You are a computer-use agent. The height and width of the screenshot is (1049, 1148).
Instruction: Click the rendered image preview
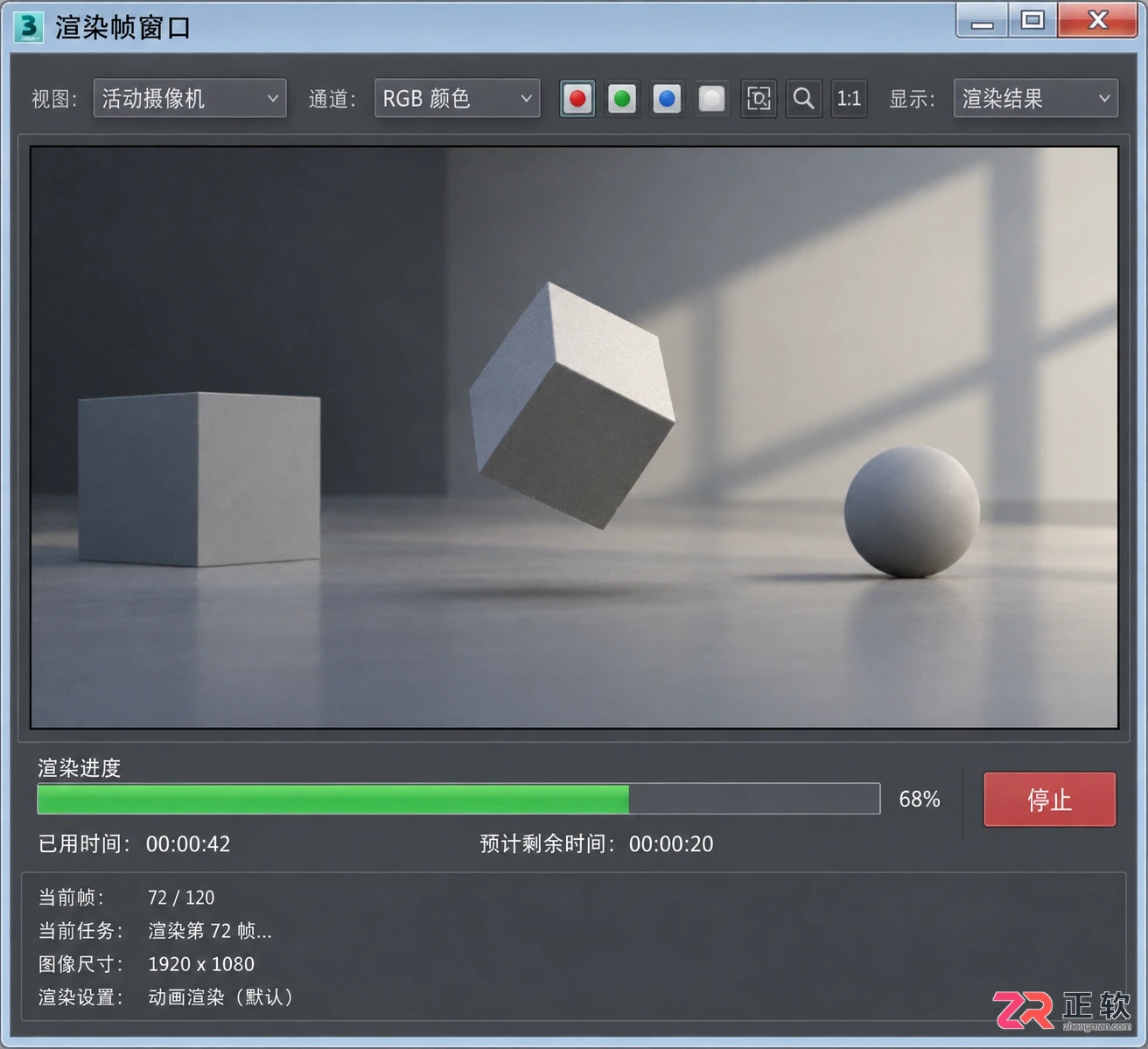[574, 437]
